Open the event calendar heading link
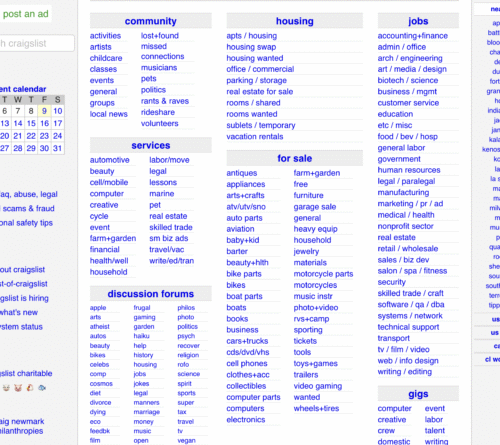This screenshot has height=445, width=500. click(23, 89)
